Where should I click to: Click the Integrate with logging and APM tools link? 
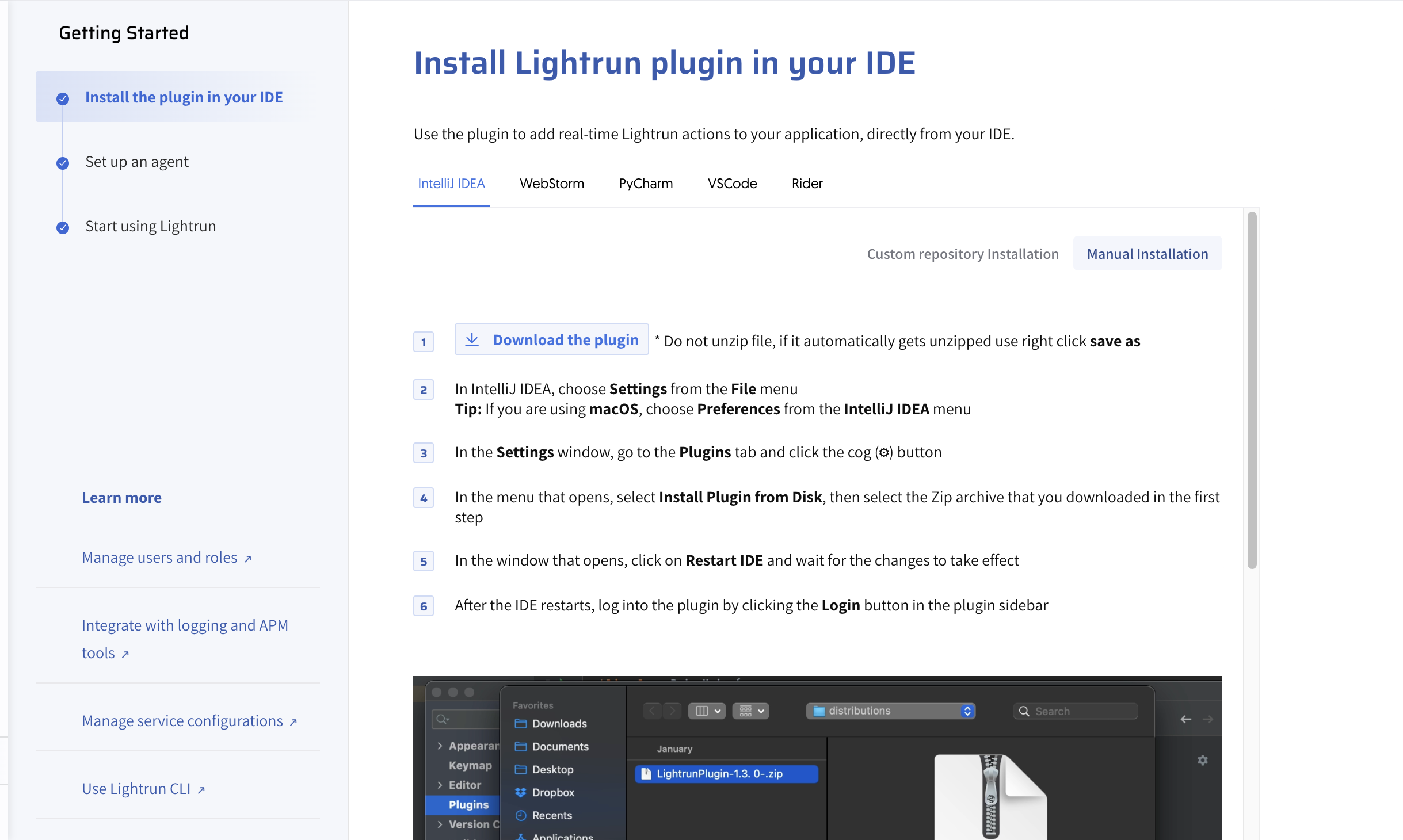185,626
